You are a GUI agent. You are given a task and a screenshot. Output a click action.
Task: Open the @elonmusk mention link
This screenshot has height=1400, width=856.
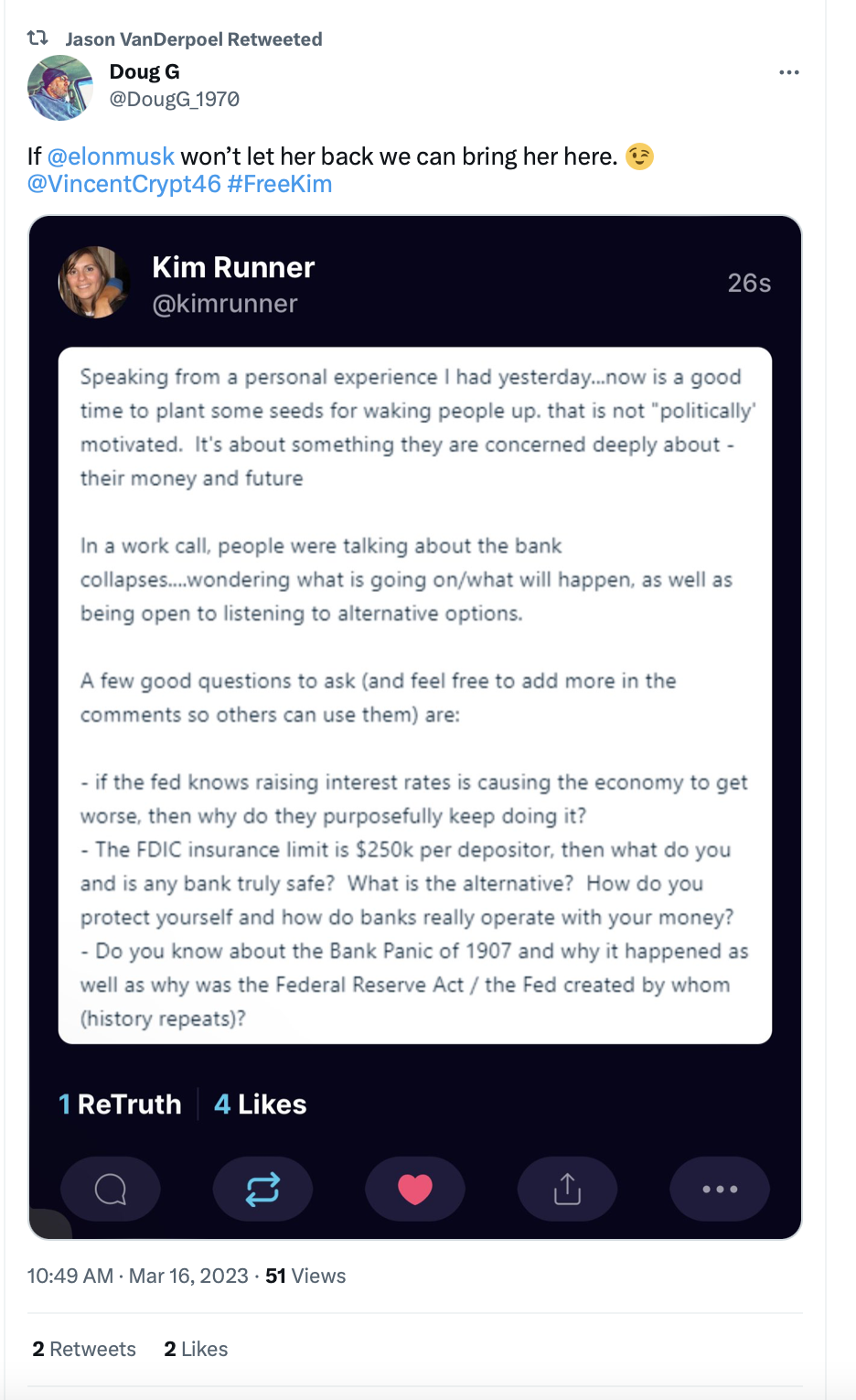111,156
